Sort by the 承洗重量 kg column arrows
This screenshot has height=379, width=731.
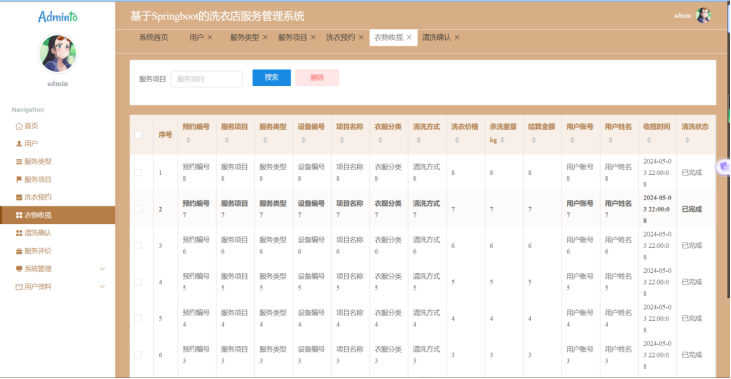point(502,140)
